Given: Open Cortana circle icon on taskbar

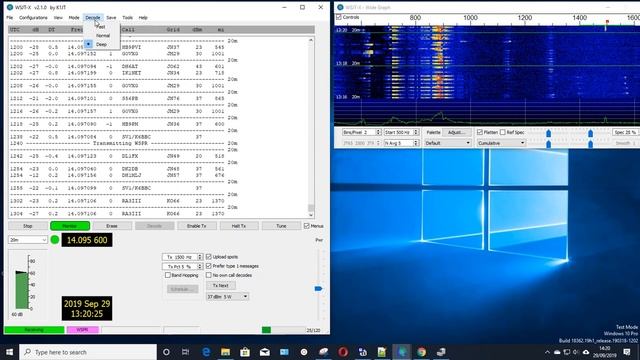Looking at the screenshot, I should coord(166,352).
